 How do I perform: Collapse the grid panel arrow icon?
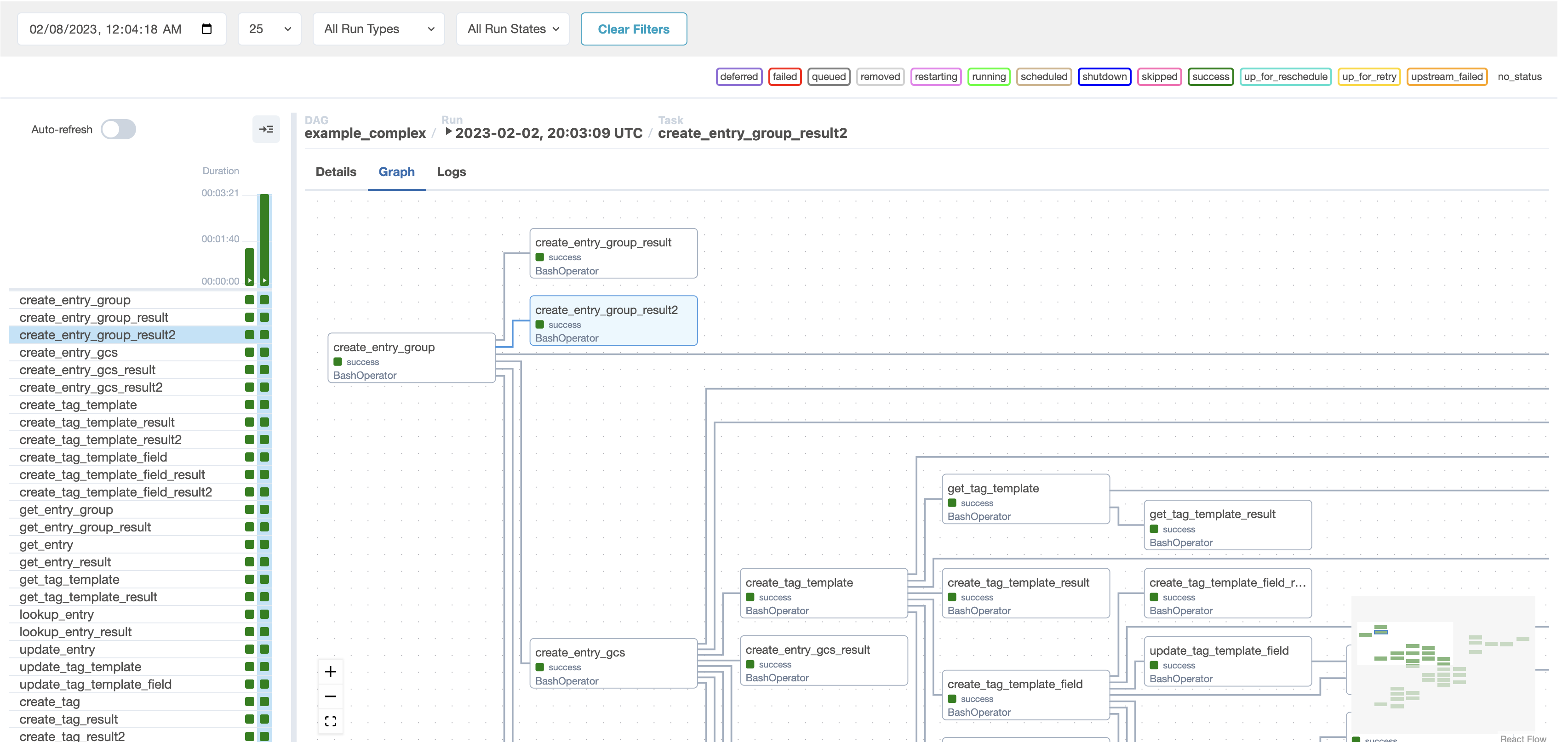pyautogui.click(x=266, y=129)
